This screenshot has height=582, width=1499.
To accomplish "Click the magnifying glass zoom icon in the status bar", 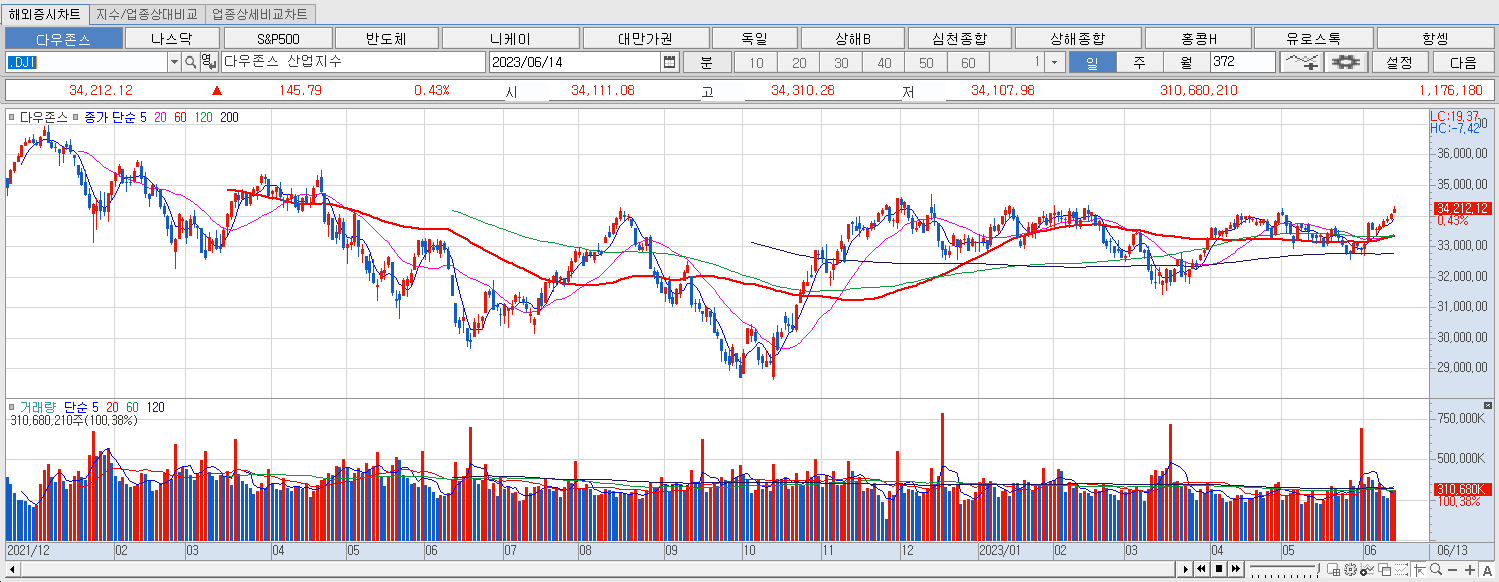I will point(1436,571).
